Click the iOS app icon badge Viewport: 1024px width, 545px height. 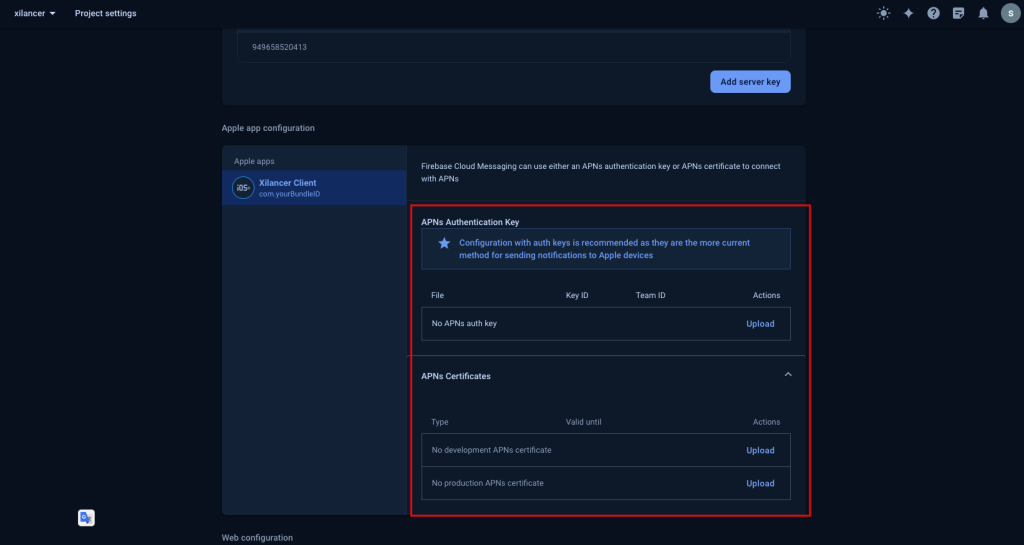pos(243,188)
